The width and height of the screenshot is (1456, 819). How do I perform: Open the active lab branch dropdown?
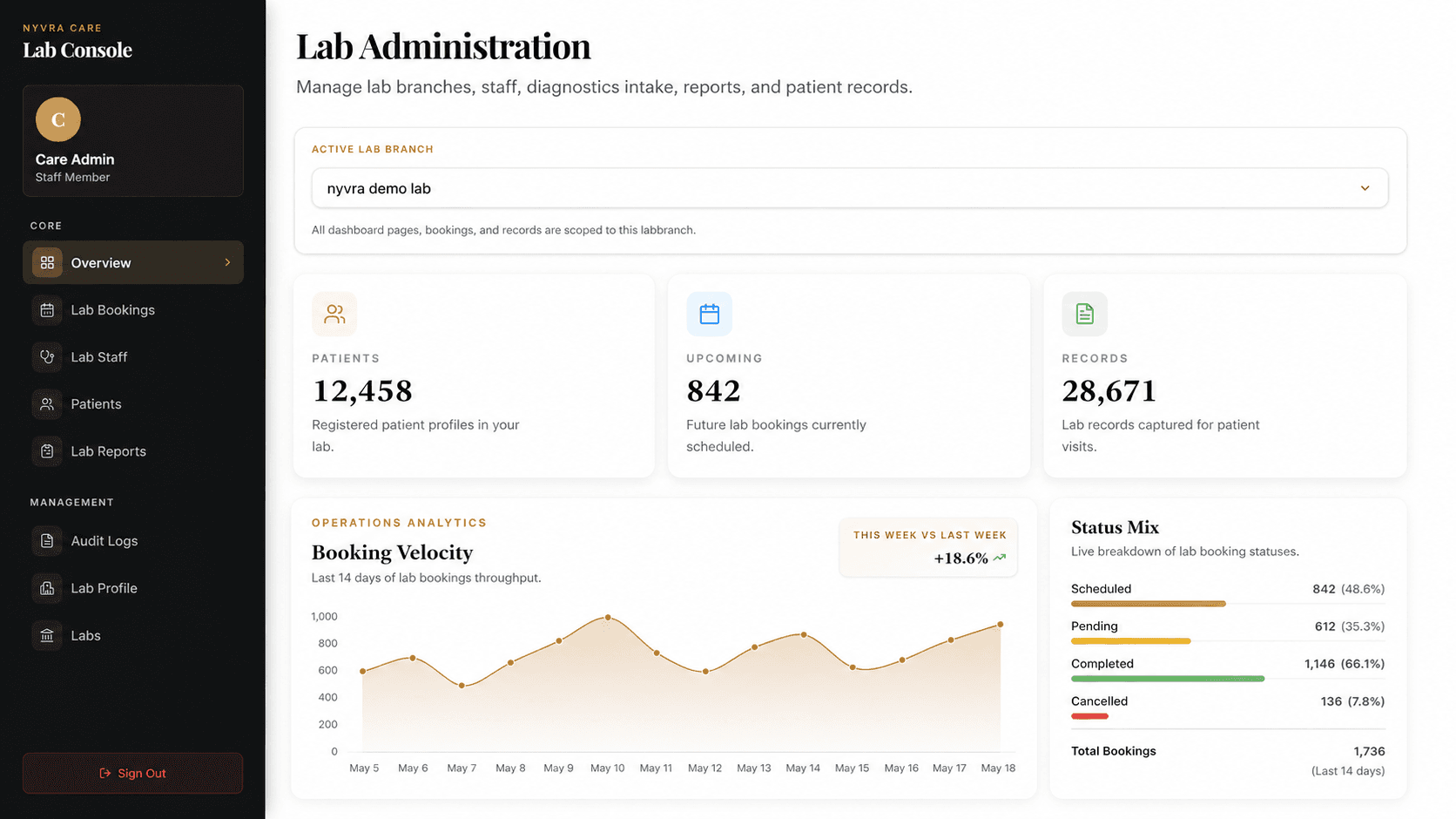tap(850, 188)
